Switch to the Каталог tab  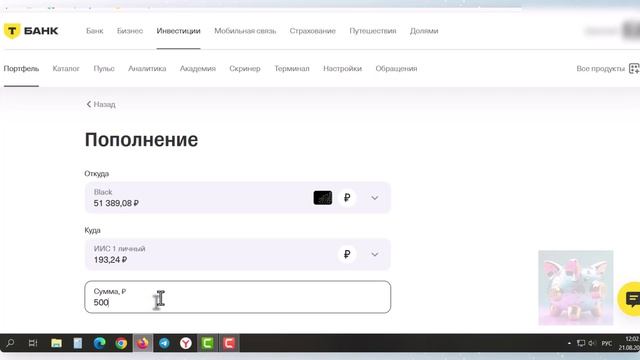coord(66,69)
